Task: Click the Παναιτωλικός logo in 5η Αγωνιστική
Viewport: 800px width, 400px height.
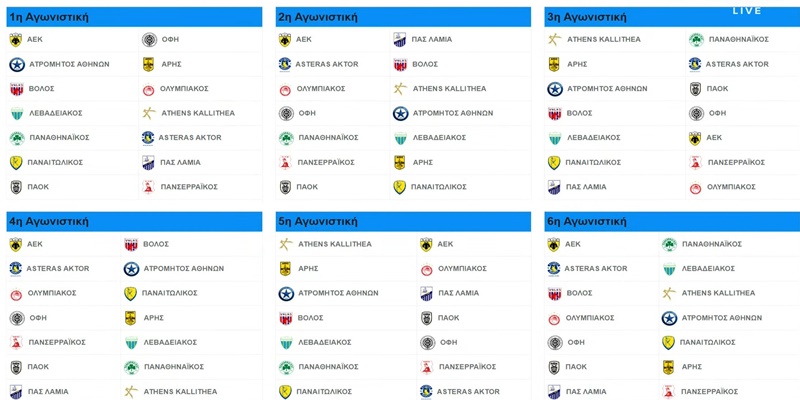Action: 285,392
